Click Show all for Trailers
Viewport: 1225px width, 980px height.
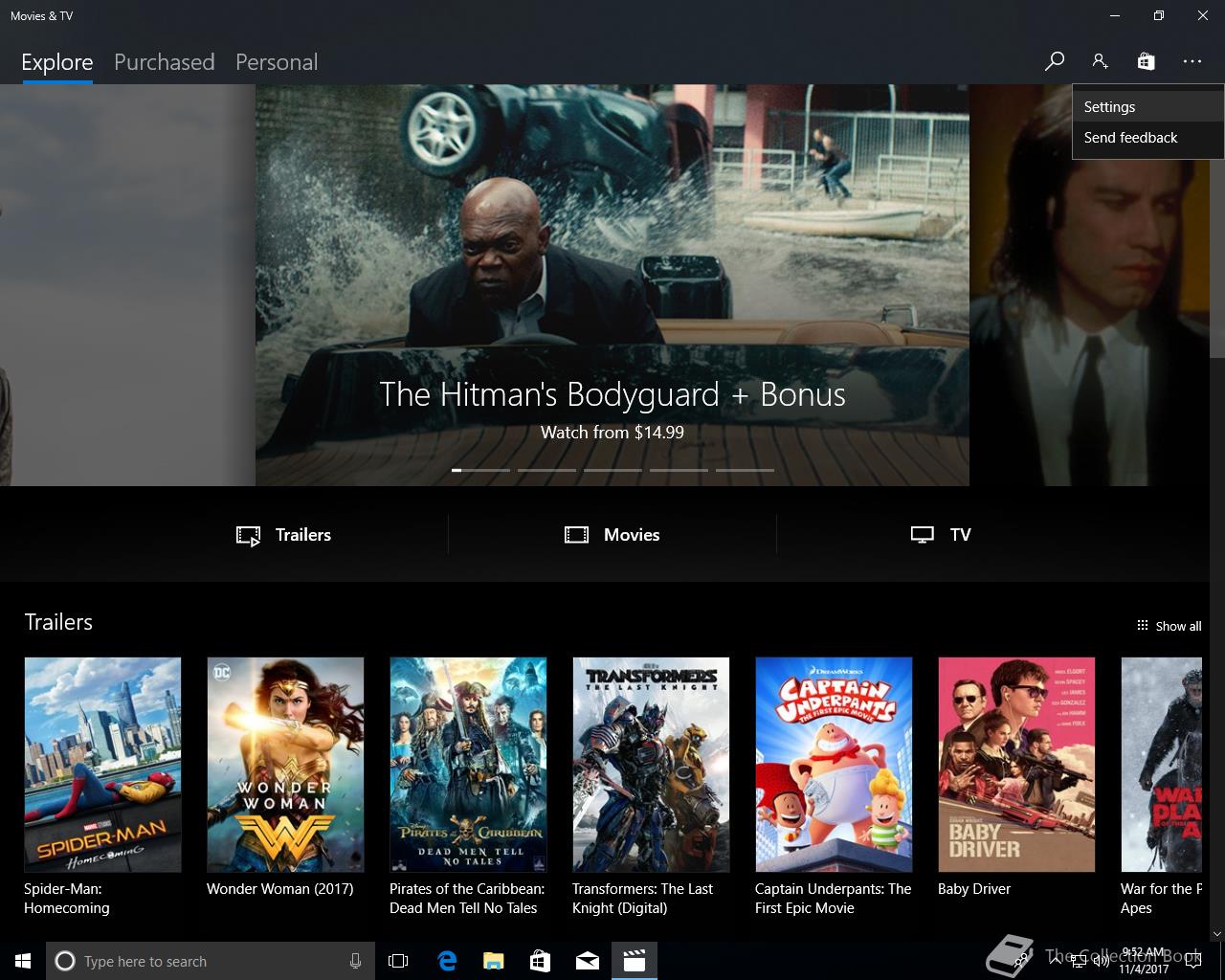(x=1169, y=626)
